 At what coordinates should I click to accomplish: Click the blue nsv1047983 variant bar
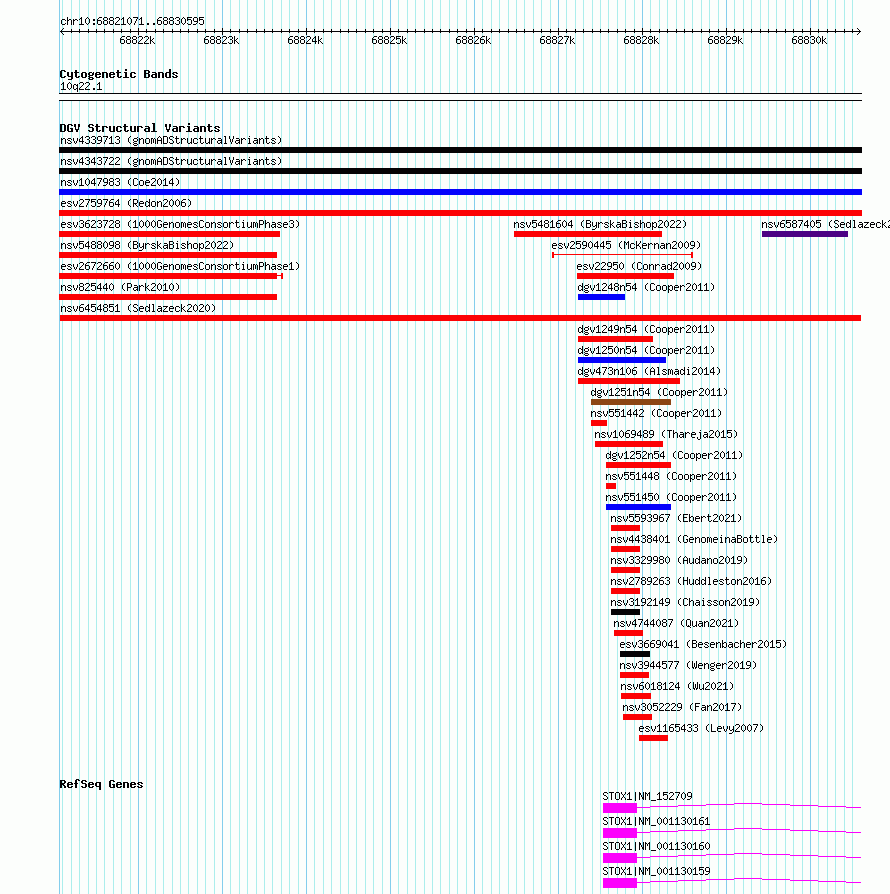(461, 192)
